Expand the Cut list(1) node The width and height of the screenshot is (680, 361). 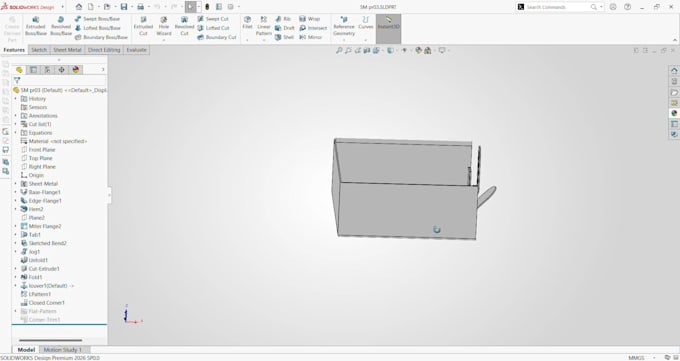point(16,124)
